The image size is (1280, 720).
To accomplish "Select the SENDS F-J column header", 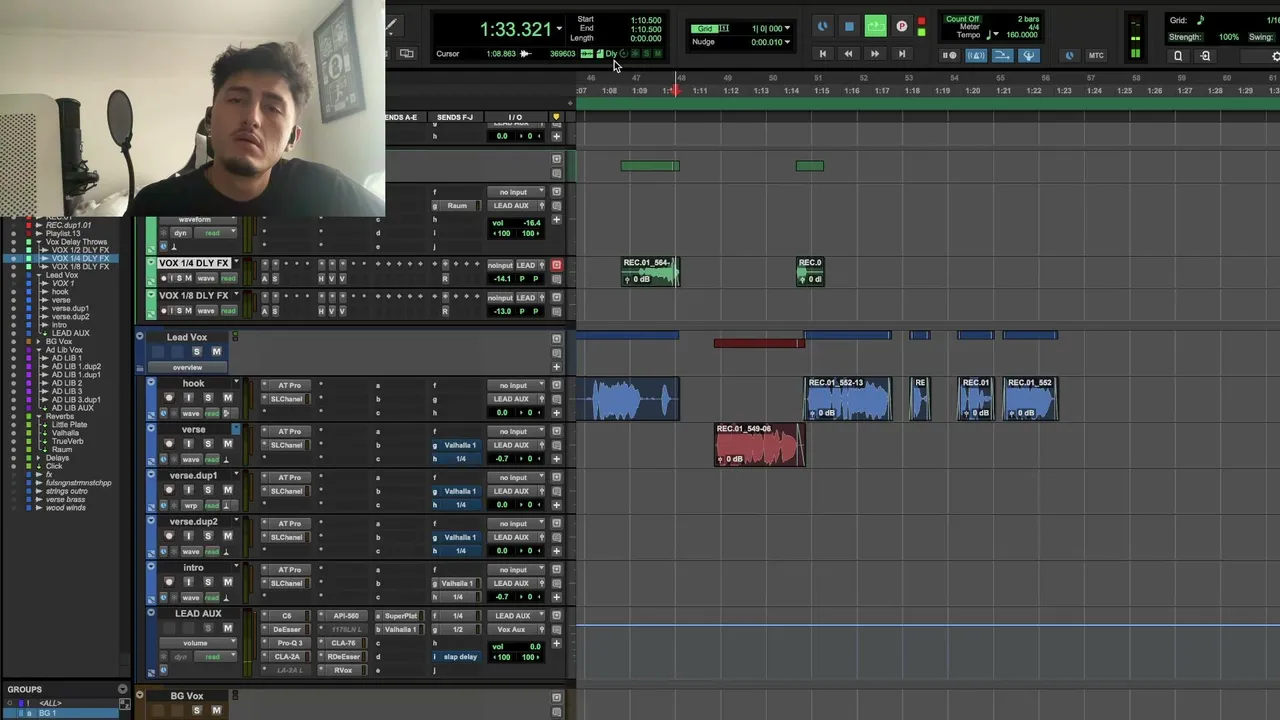I will tap(455, 117).
